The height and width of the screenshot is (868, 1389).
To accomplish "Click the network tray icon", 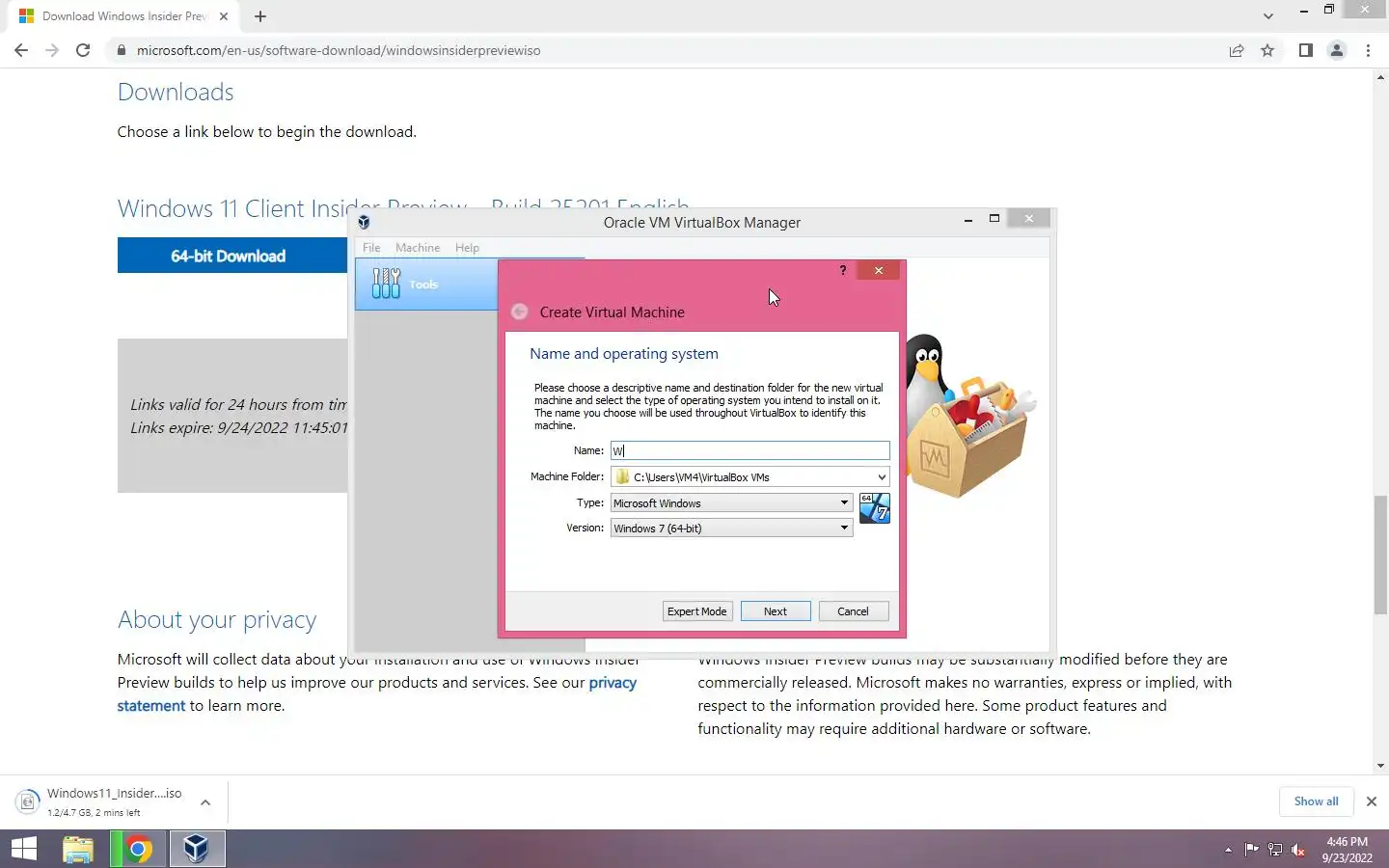I will pos(1275,850).
